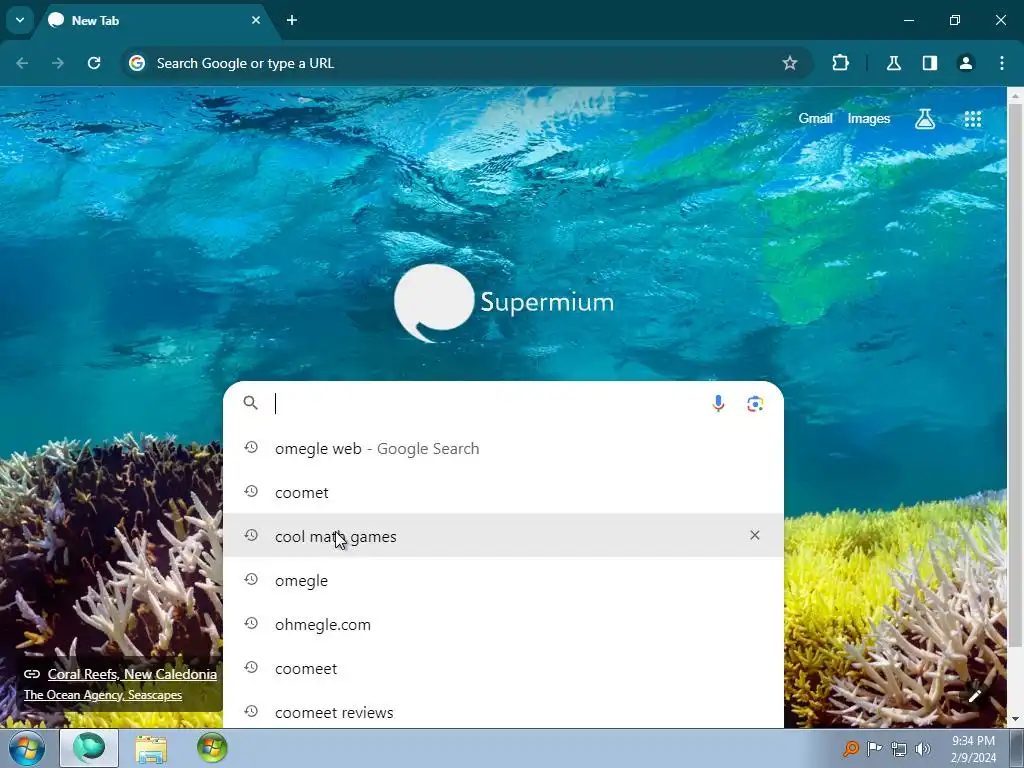Screen dimensions: 1024x768
Task: Open the Windows flag taskbar app
Action: 212,748
